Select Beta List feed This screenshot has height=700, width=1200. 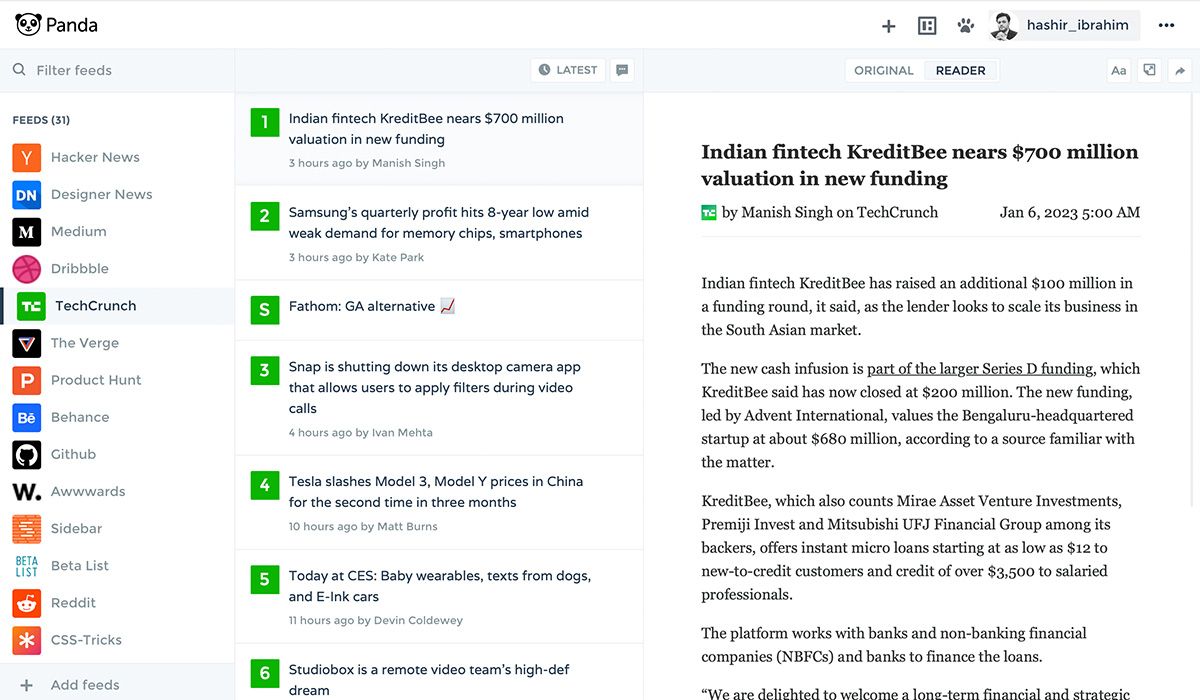[x=117, y=565]
